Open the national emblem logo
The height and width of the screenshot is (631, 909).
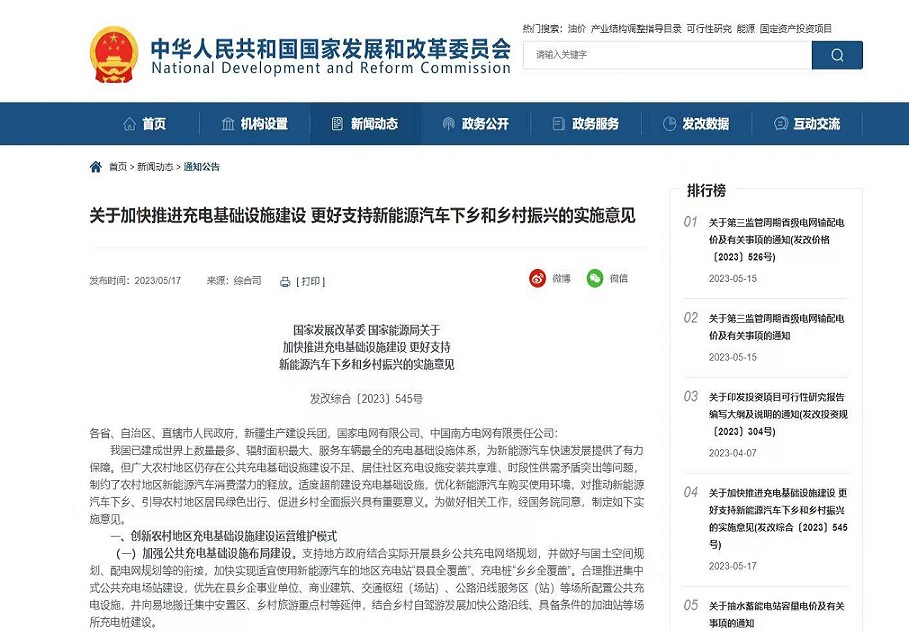pyautogui.click(x=114, y=55)
